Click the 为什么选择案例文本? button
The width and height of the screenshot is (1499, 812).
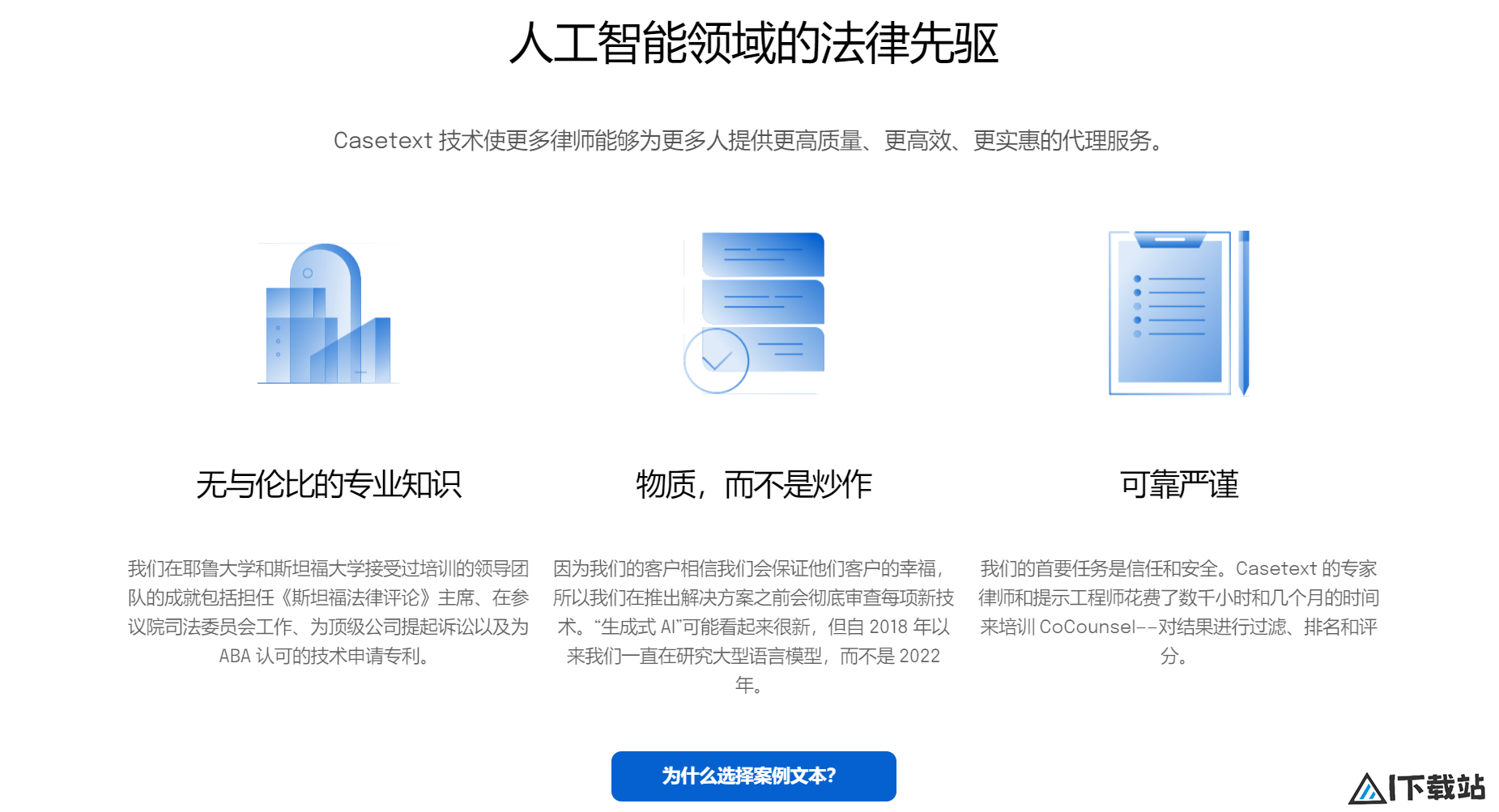coord(753,776)
